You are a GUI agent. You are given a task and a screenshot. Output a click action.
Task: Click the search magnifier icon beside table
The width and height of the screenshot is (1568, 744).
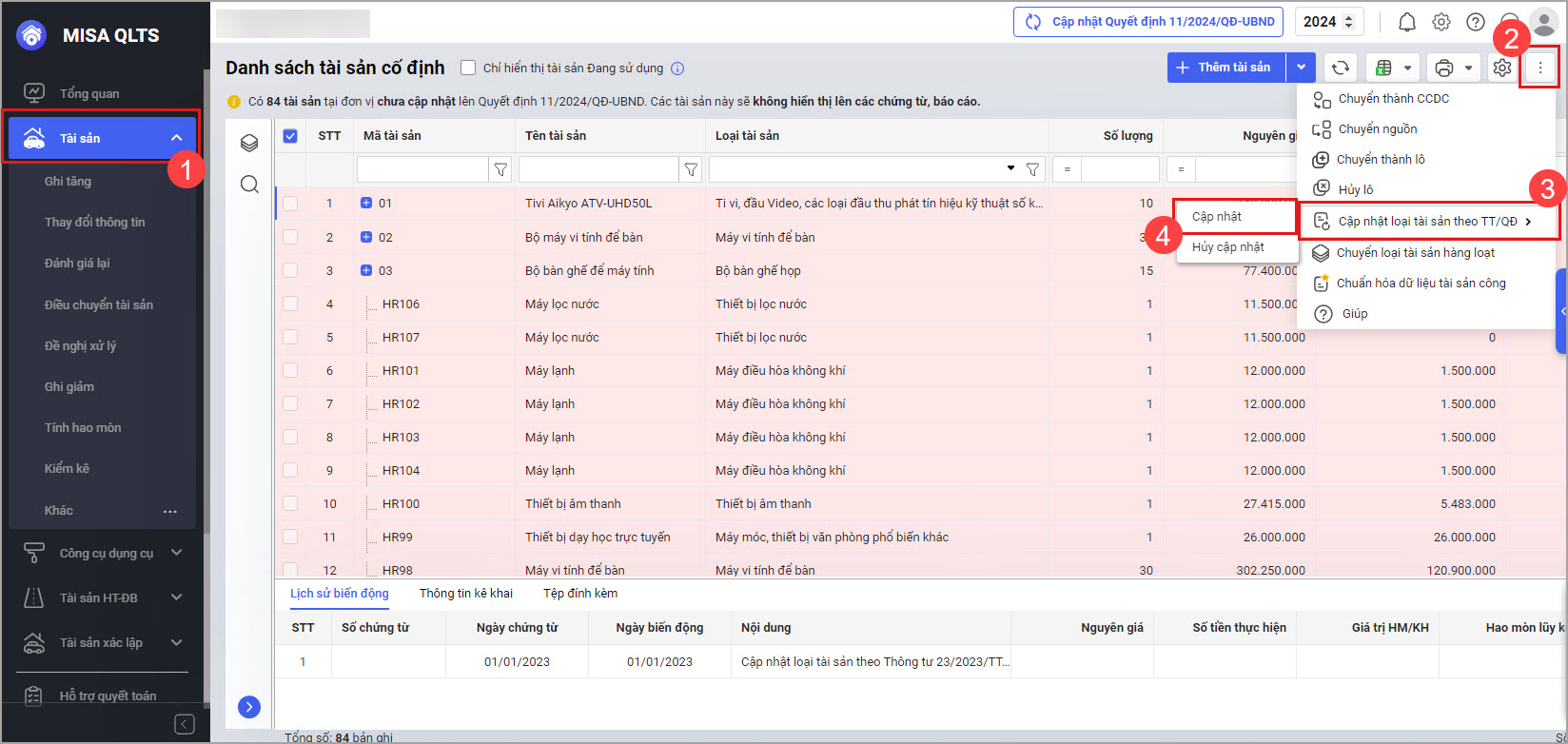click(249, 185)
